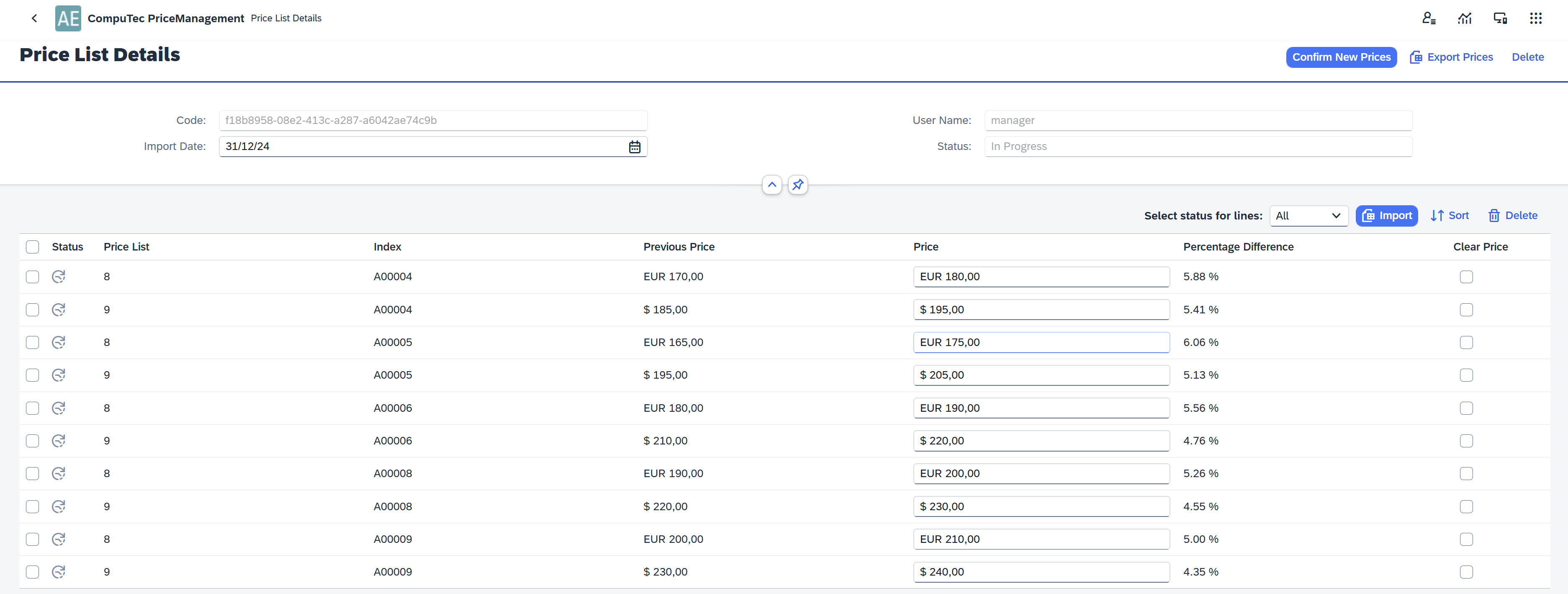Screen dimensions: 1568x594
Task: Click status icon of first A00004 row
Action: [x=59, y=276]
